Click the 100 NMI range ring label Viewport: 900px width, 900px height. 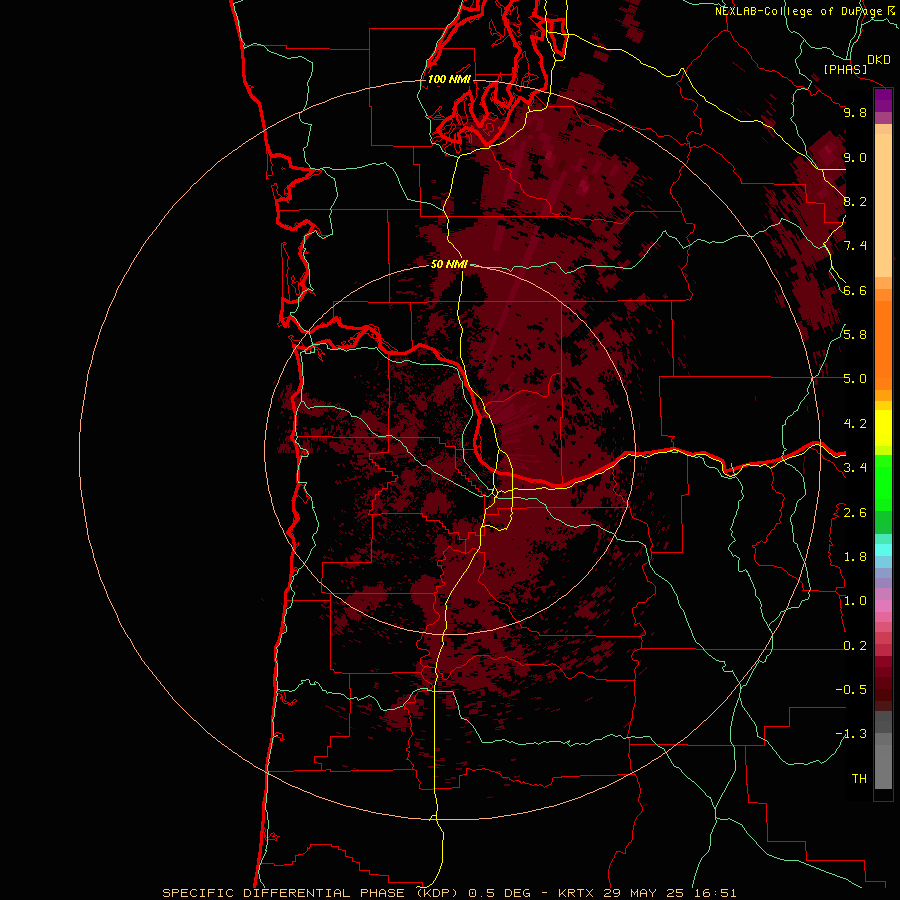click(x=449, y=79)
